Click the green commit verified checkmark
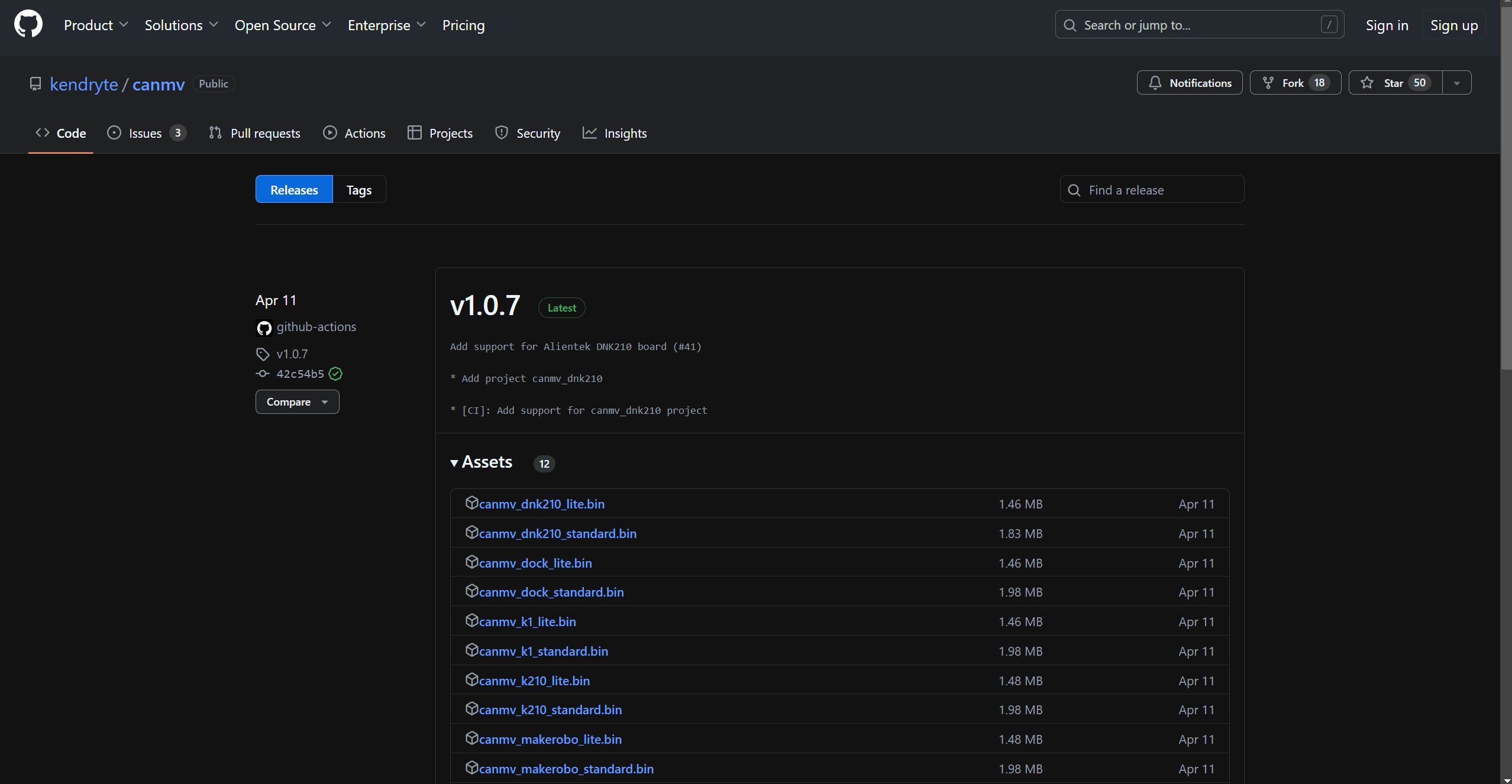1512x784 pixels. point(335,374)
